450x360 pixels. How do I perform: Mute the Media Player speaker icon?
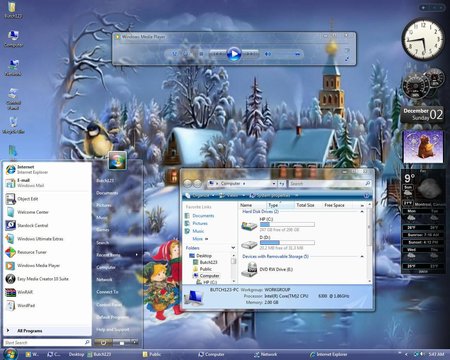268,54
